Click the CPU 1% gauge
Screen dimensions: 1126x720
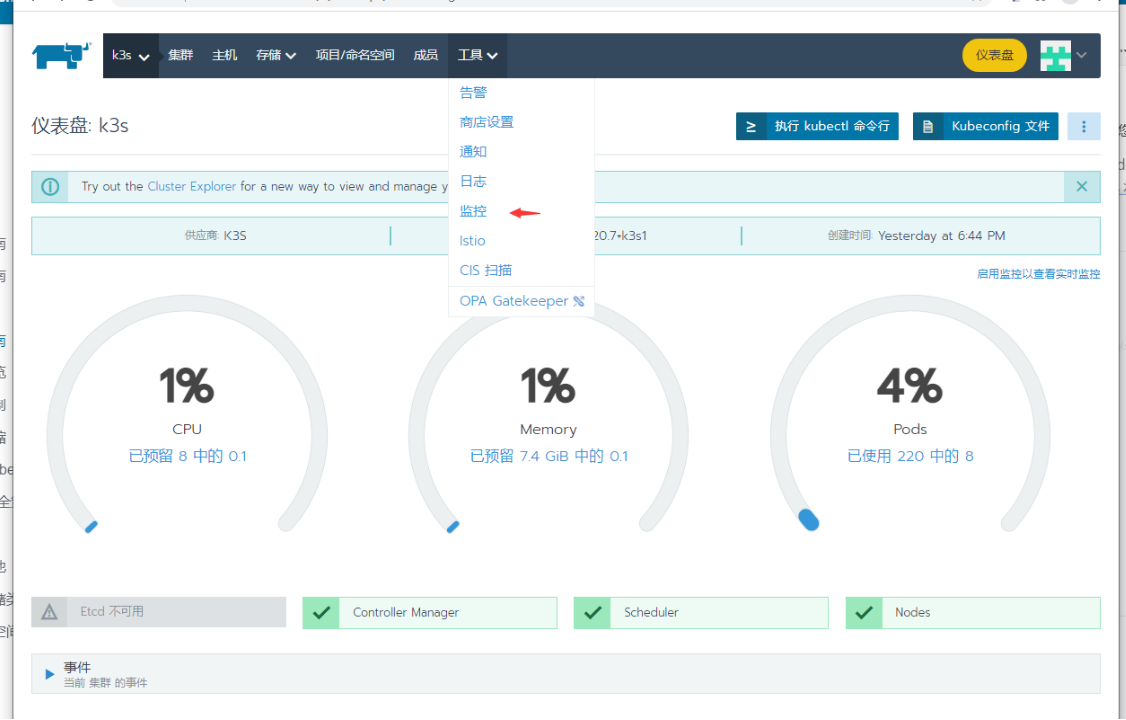click(187, 414)
